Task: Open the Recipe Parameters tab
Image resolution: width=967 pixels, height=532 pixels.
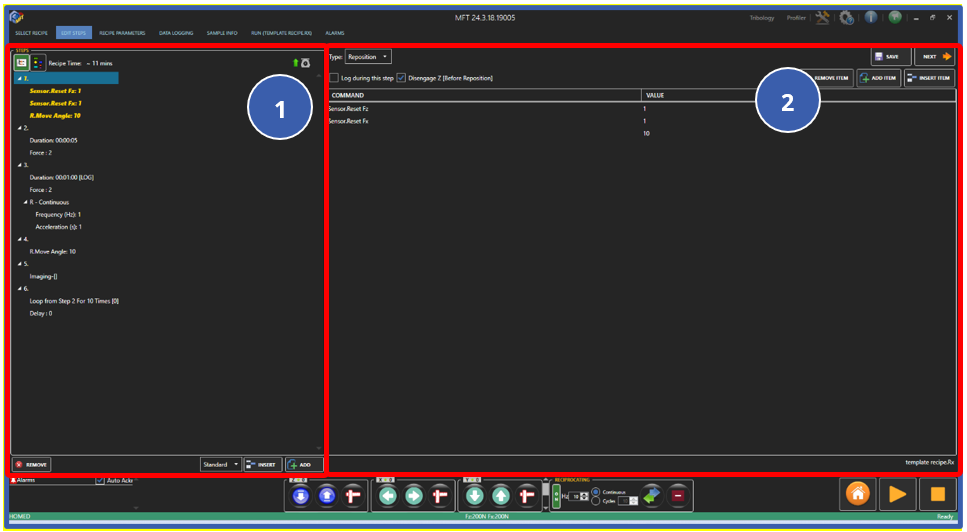Action: click(x=122, y=33)
